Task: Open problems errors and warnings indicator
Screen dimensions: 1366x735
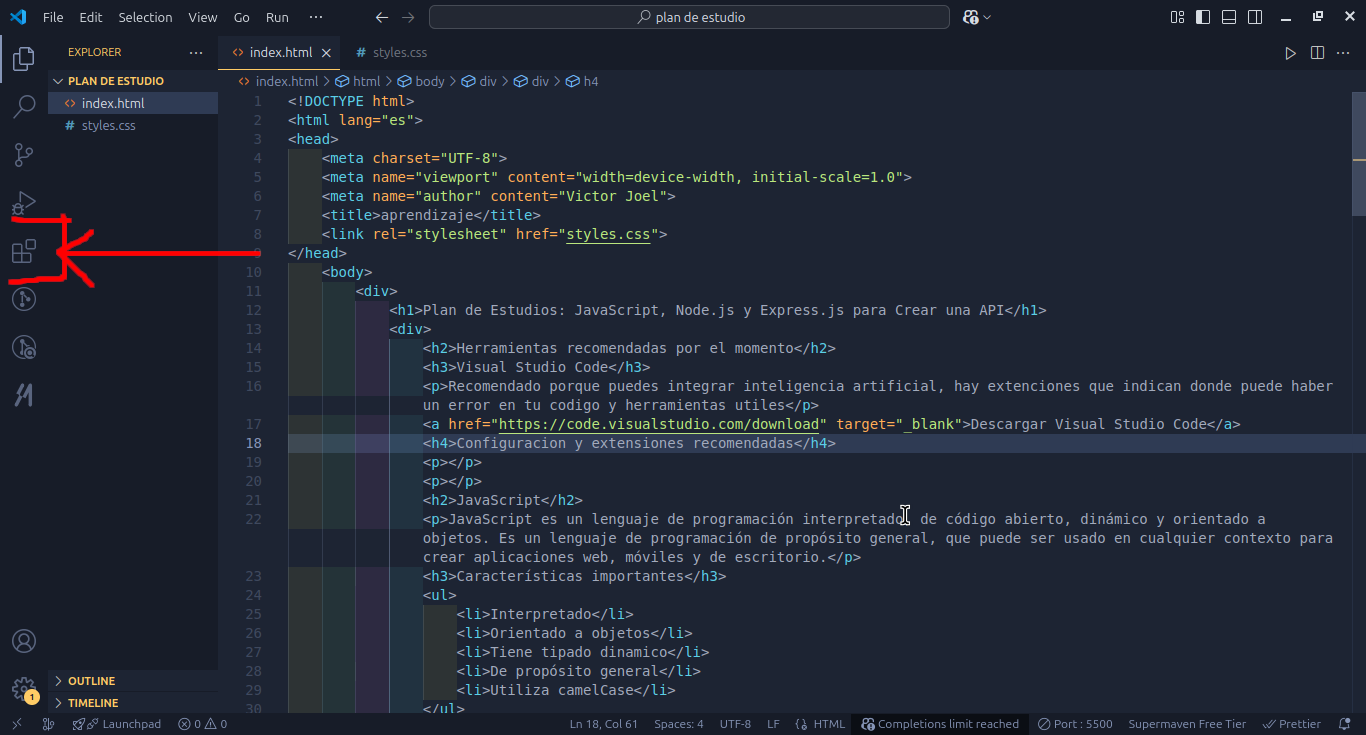Action: 203,724
